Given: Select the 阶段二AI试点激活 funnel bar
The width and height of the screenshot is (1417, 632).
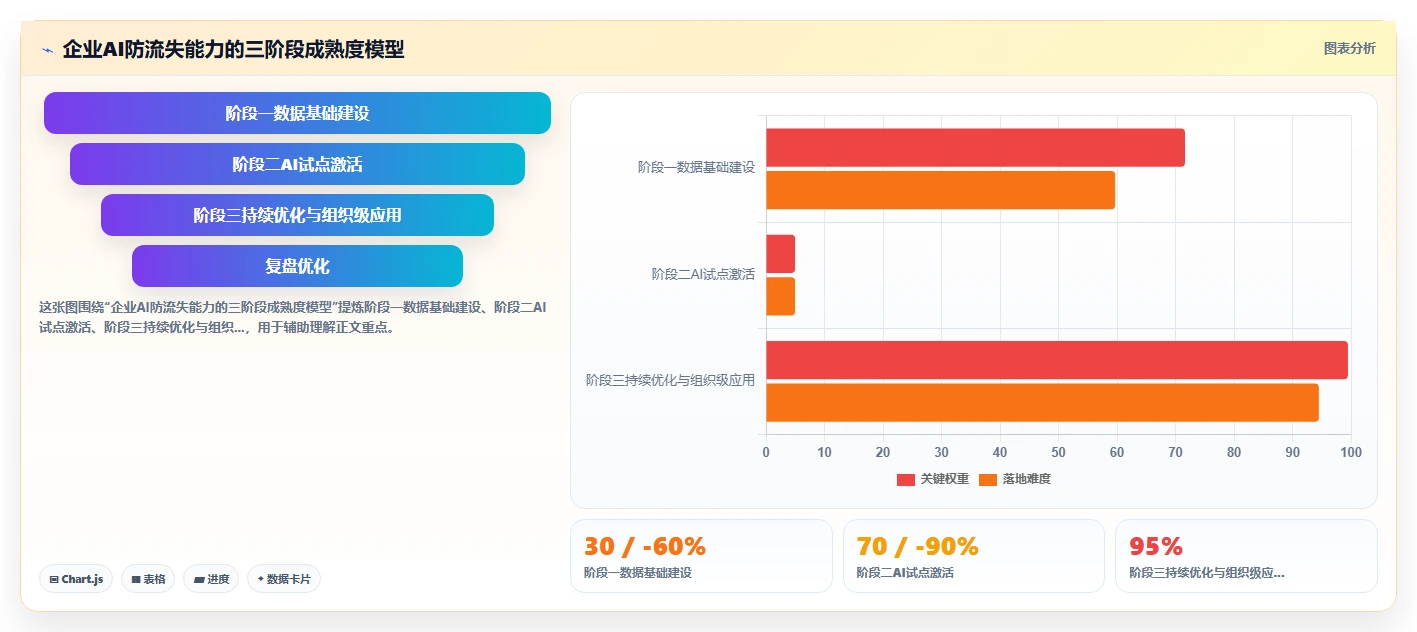Looking at the screenshot, I should click(x=297, y=164).
